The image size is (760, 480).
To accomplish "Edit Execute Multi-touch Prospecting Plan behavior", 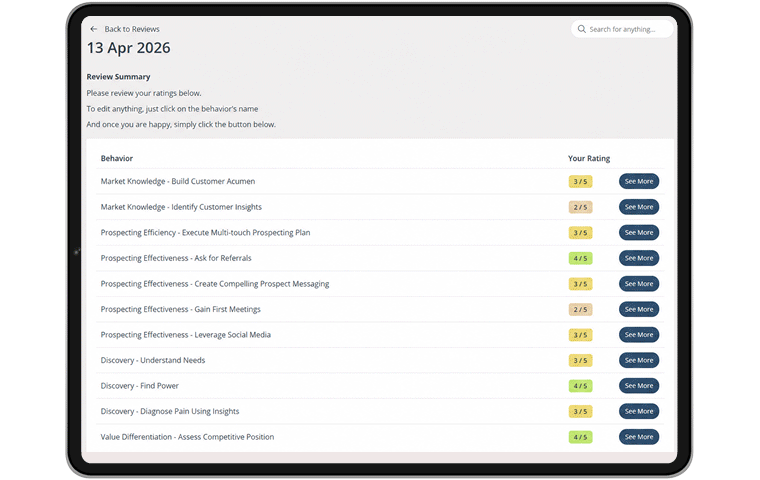I will 206,233.
